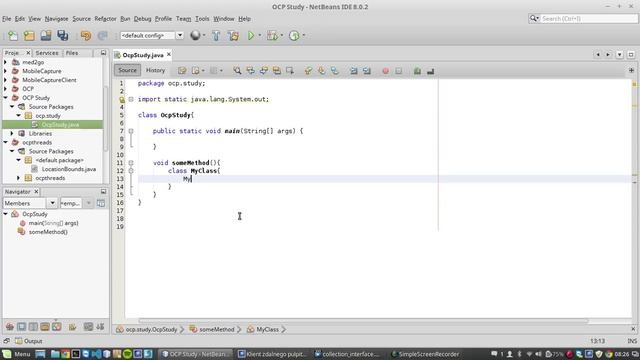Screen dimensions: 640x360
Task: Expand the Libraries node under OCP Study
Action: (12, 133)
